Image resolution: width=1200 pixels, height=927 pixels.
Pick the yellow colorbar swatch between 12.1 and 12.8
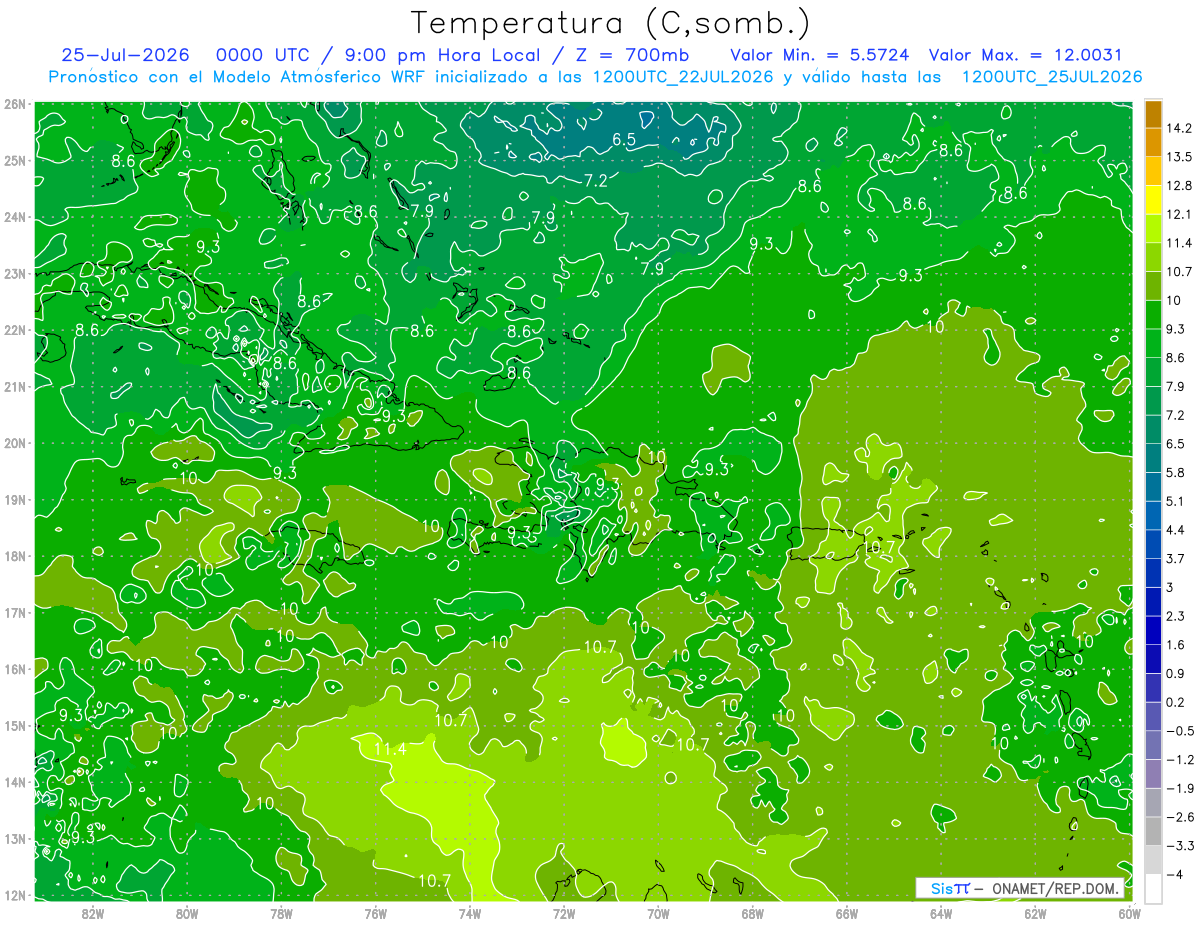pyautogui.click(x=1153, y=200)
